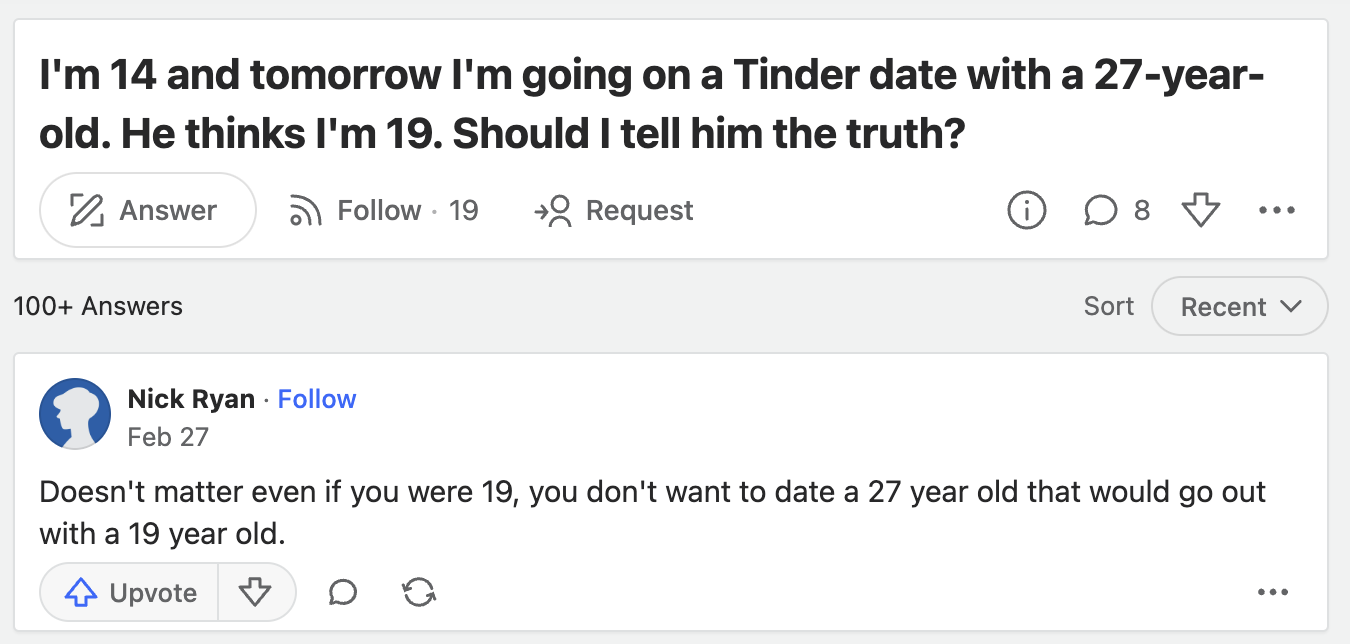
Task: Open the Recent sort dropdown
Action: (1240, 306)
